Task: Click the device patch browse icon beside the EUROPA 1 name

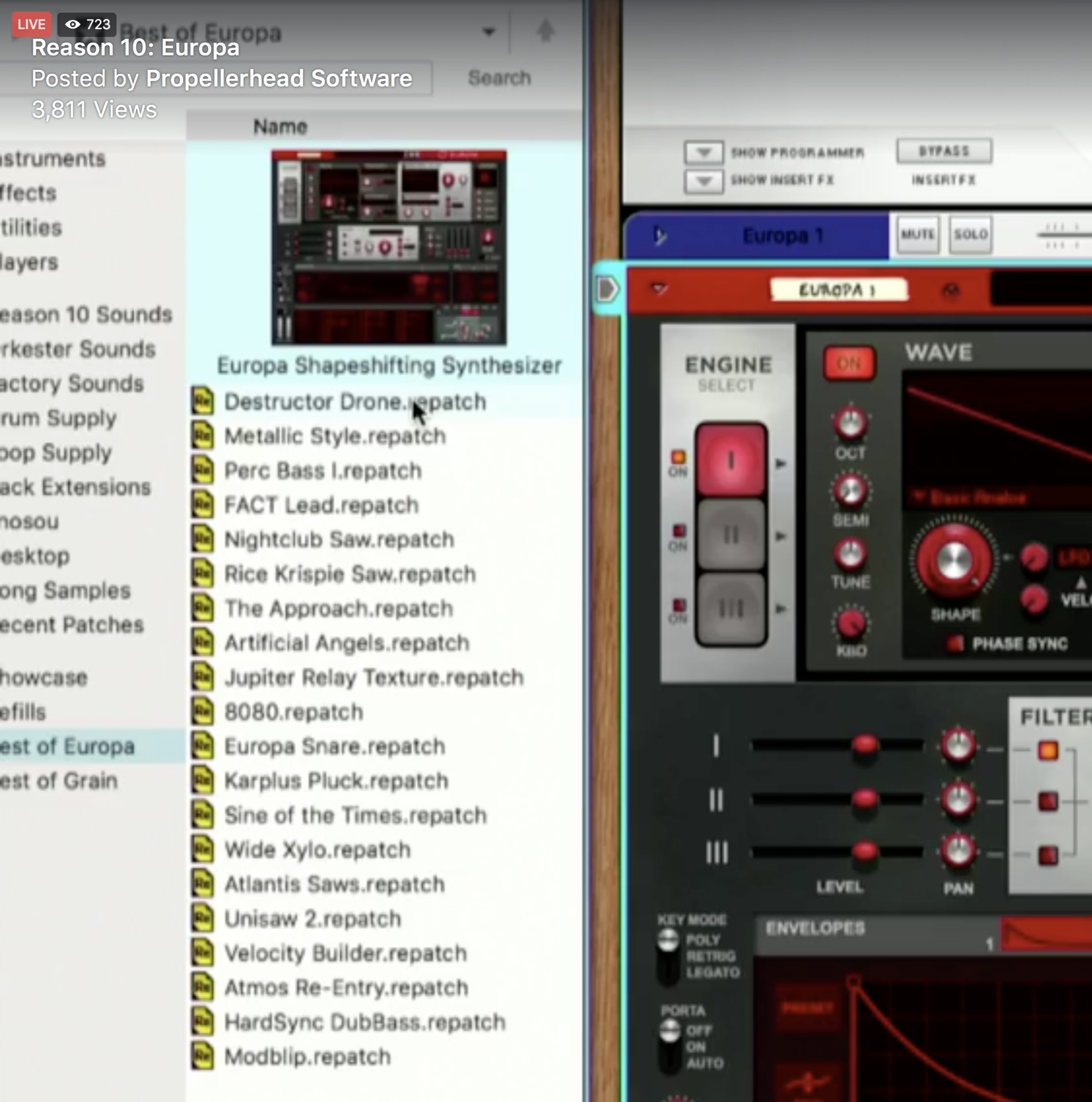Action: [951, 290]
